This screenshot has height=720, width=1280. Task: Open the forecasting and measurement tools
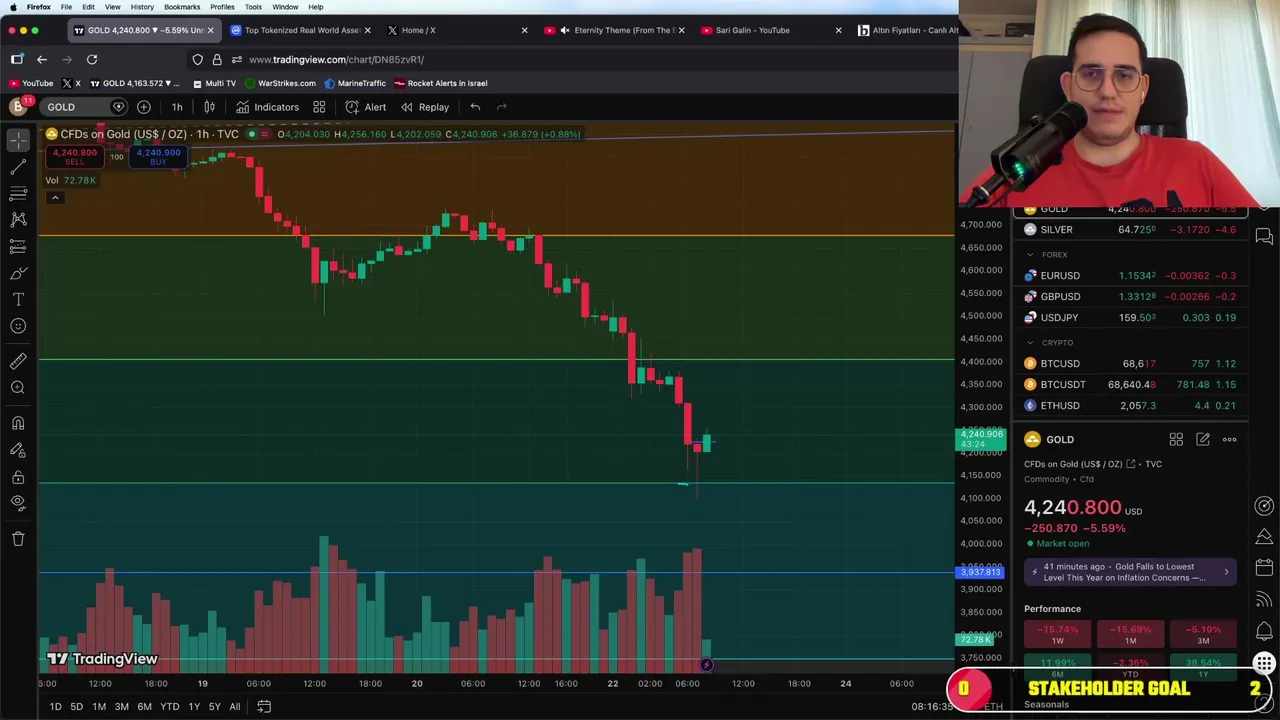click(18, 246)
